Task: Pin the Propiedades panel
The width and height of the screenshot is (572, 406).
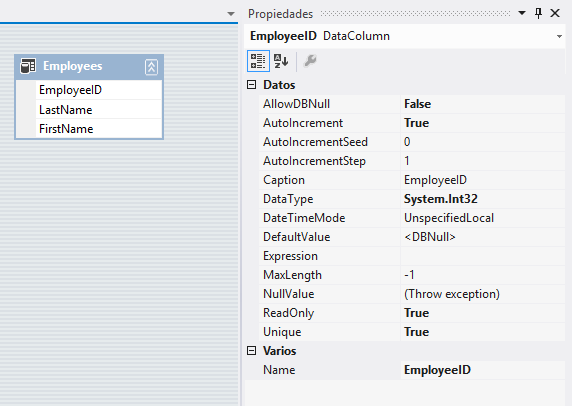Action: pos(538,13)
